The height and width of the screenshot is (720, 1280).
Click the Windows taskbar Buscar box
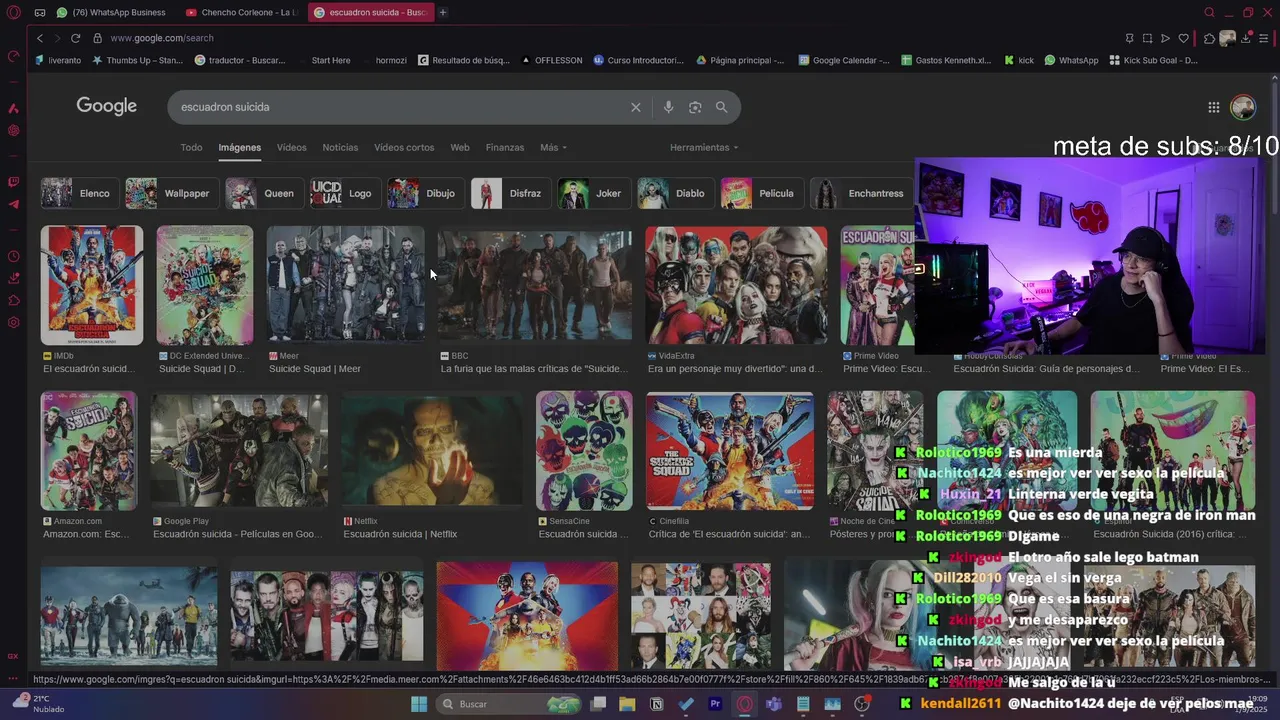click(508, 704)
